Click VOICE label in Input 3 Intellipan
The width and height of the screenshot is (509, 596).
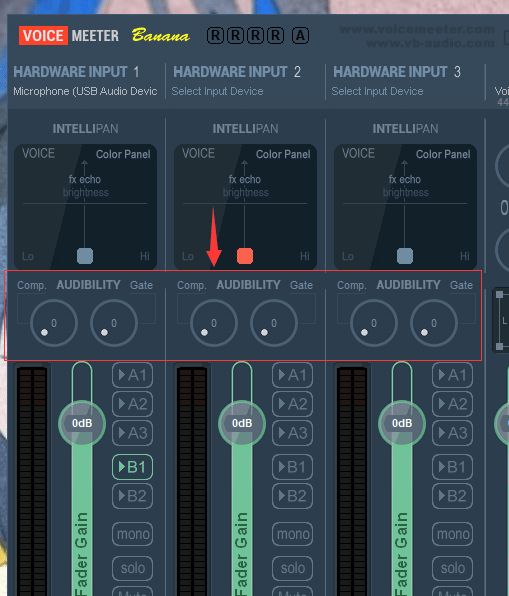pos(358,153)
